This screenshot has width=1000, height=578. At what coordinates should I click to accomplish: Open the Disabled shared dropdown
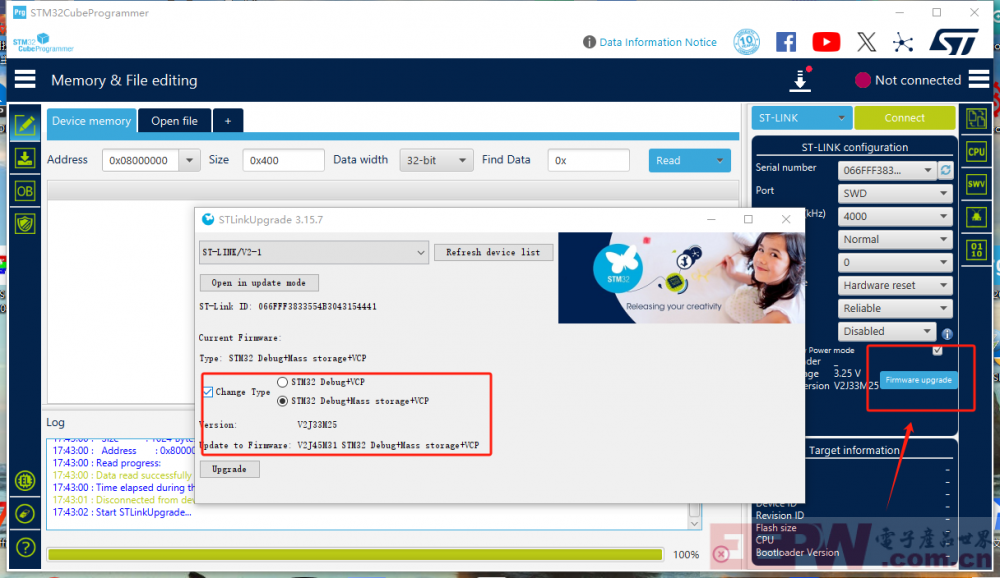pyautogui.click(x=886, y=331)
